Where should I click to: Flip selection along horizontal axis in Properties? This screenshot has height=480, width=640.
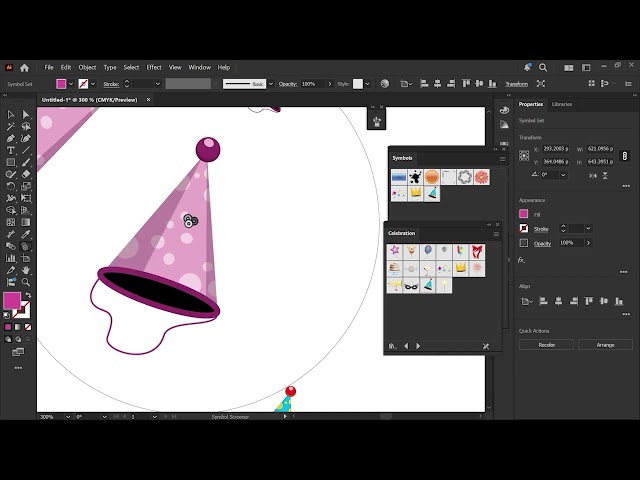click(x=593, y=176)
